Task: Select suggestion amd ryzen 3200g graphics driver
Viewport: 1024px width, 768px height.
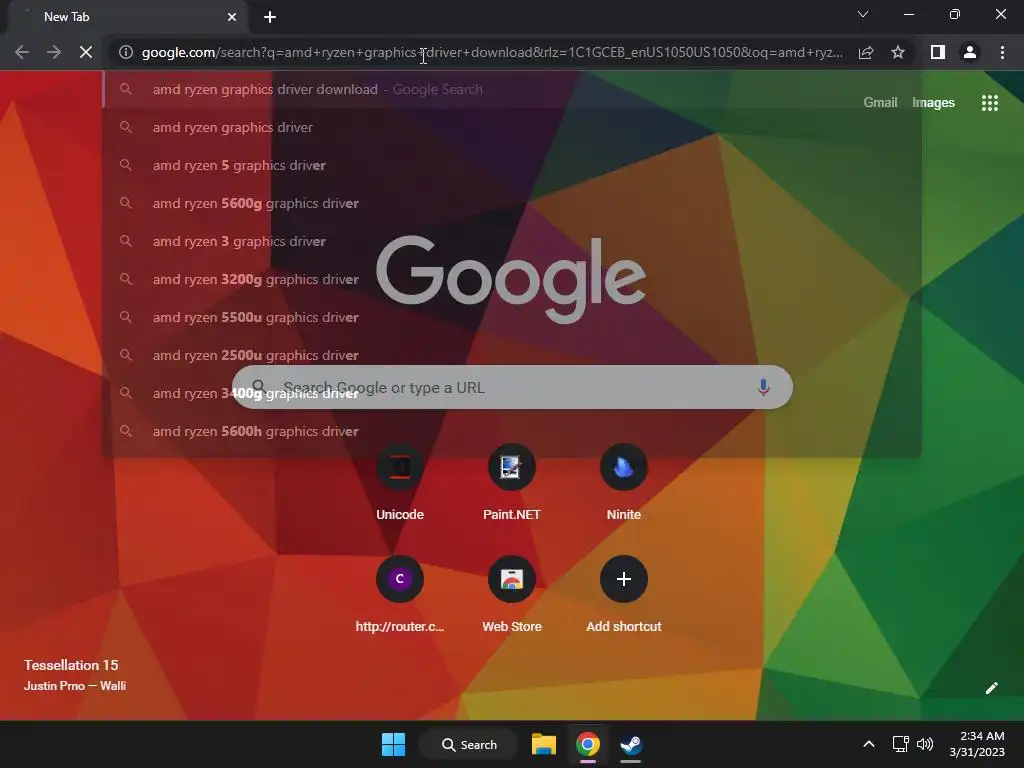Action: click(512, 279)
